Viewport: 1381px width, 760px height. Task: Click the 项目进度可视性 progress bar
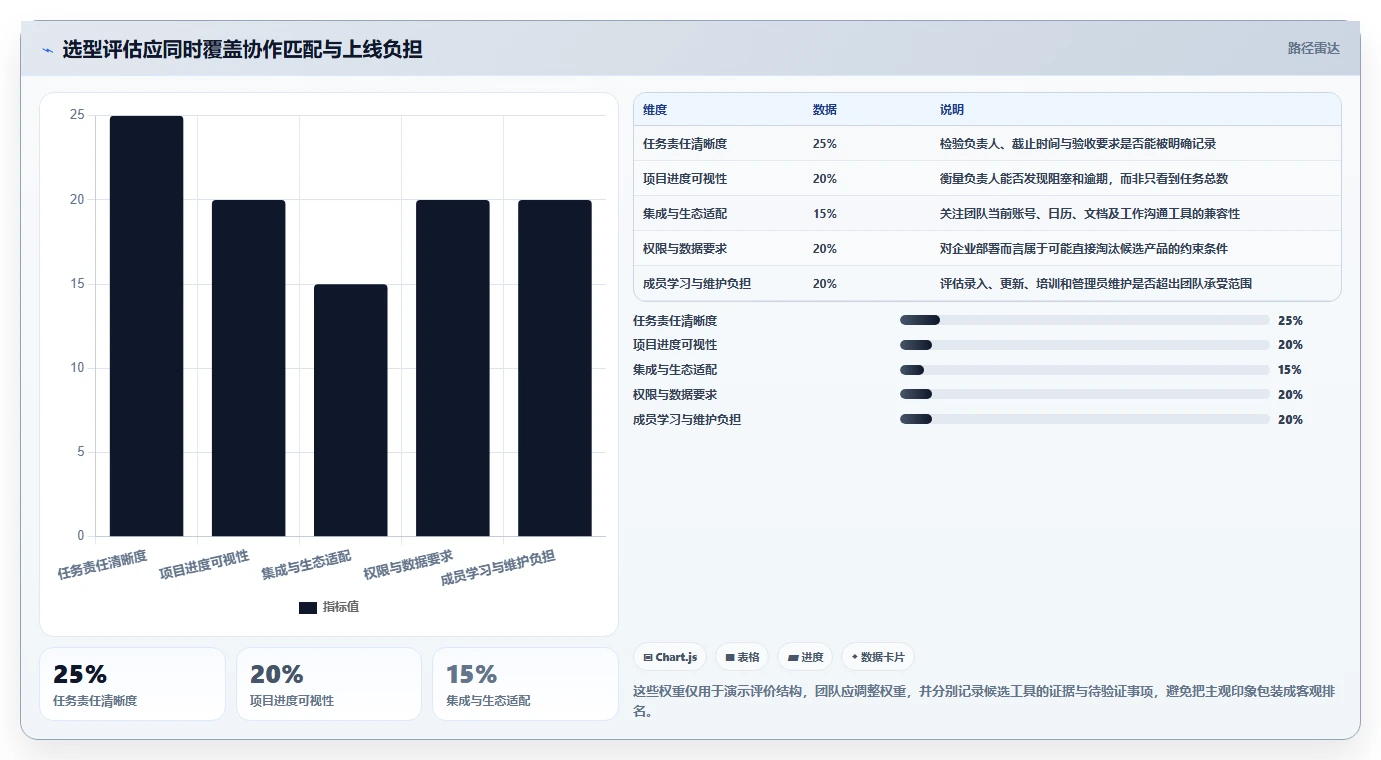tap(1085, 345)
